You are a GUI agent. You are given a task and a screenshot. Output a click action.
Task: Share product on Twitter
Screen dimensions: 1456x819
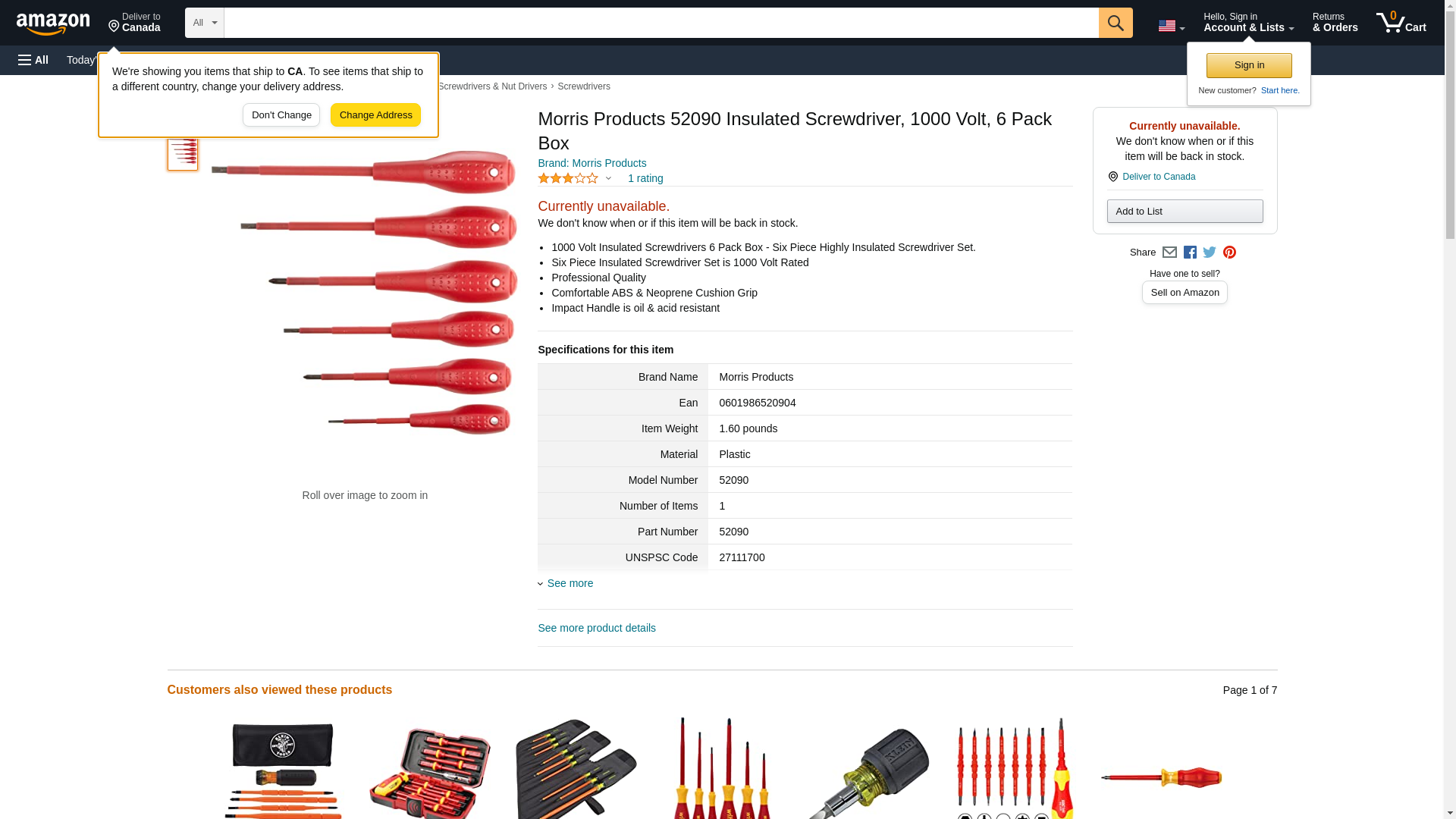[x=1210, y=253]
